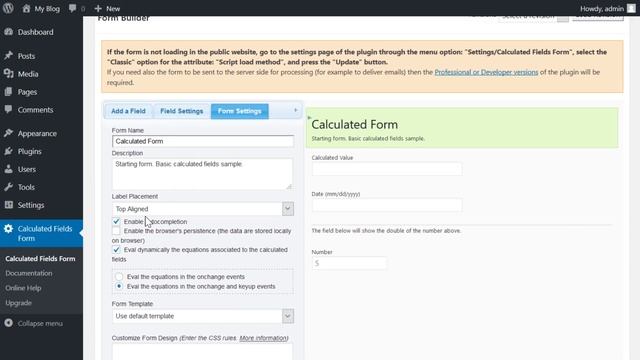Open the Calculated Fields Form submenu item
640x360 pixels.
coord(40,258)
